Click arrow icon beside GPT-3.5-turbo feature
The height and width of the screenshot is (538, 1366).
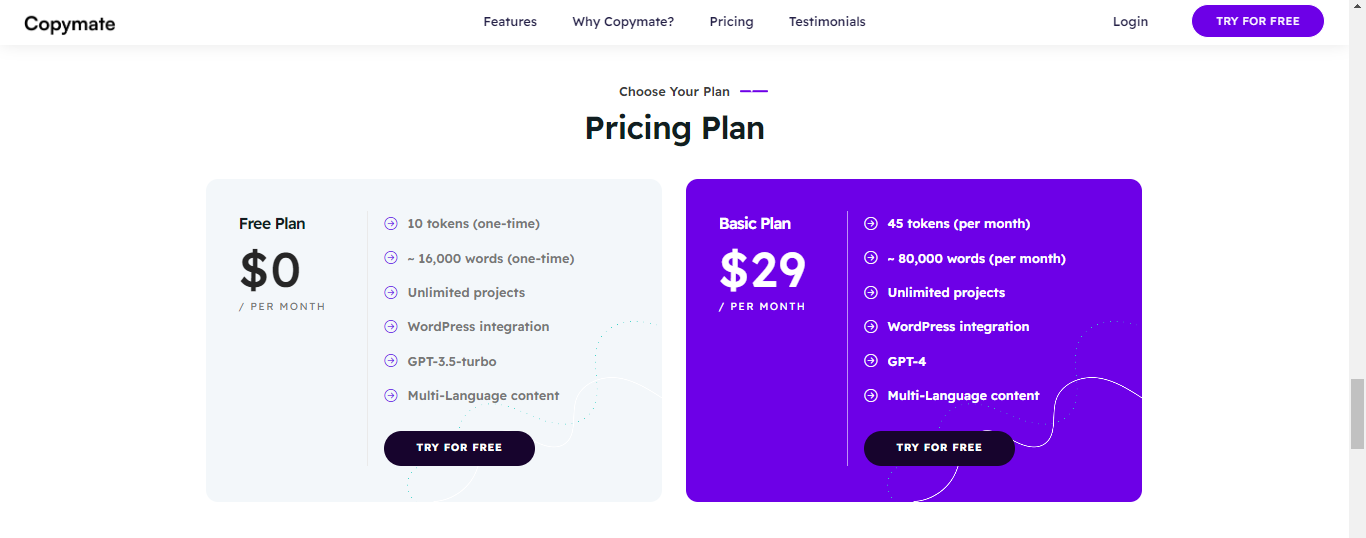[x=391, y=361]
